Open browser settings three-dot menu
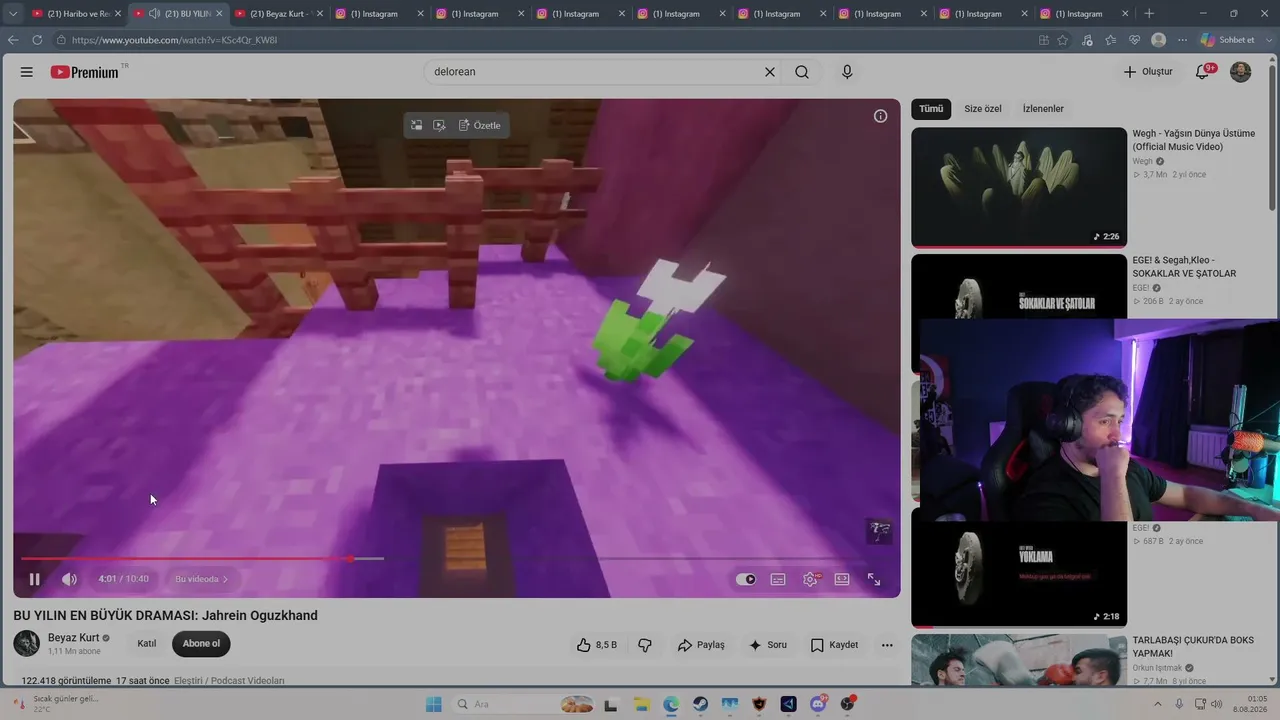The width and height of the screenshot is (1280, 720). (1183, 40)
